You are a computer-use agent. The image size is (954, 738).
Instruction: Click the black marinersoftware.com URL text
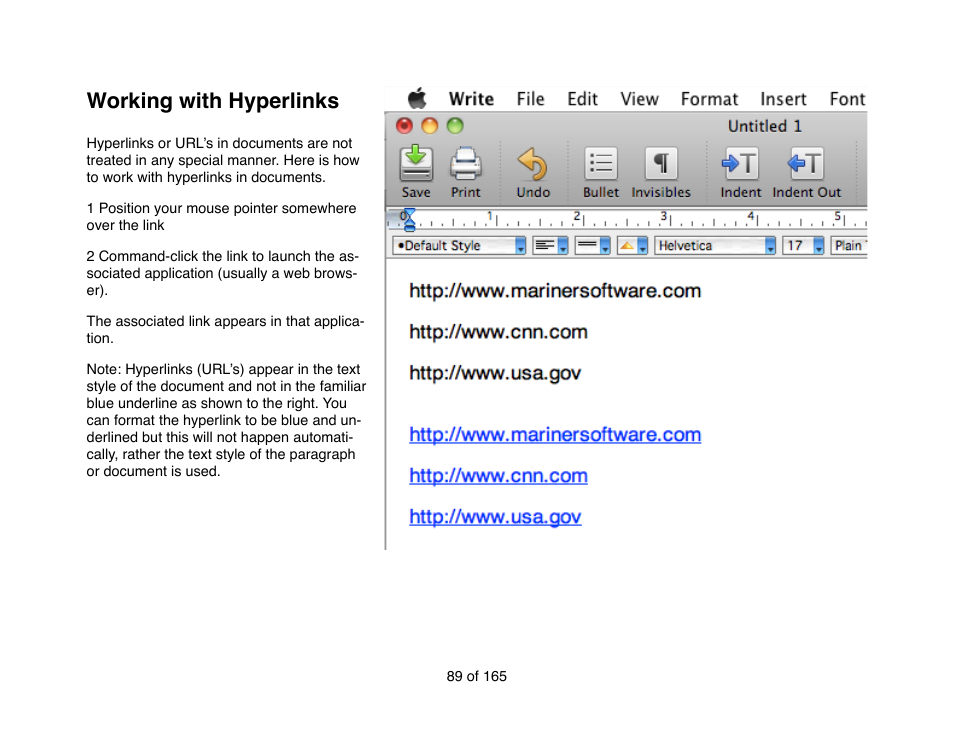(x=555, y=291)
